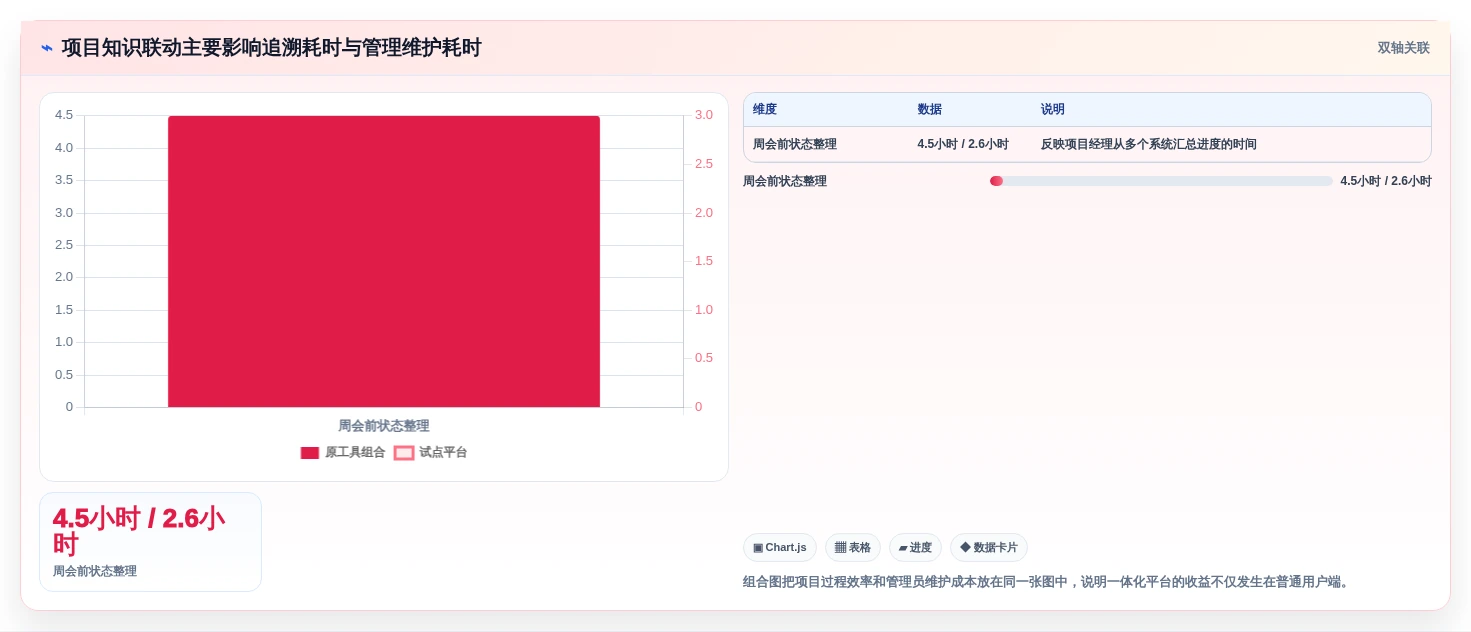1471x632 pixels.
Task: Click the lightning icon beside the title
Action: [47, 48]
